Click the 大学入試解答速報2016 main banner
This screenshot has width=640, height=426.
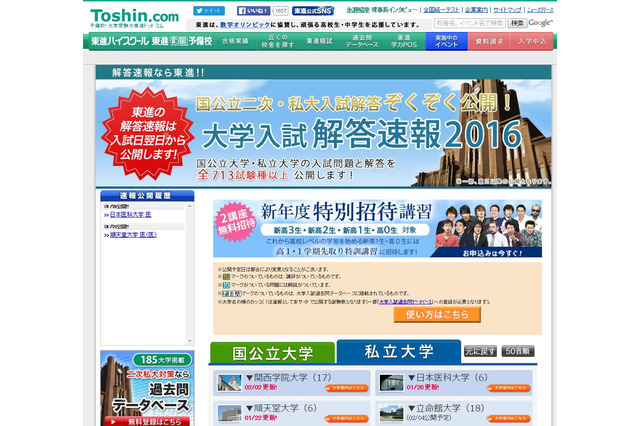click(x=324, y=133)
